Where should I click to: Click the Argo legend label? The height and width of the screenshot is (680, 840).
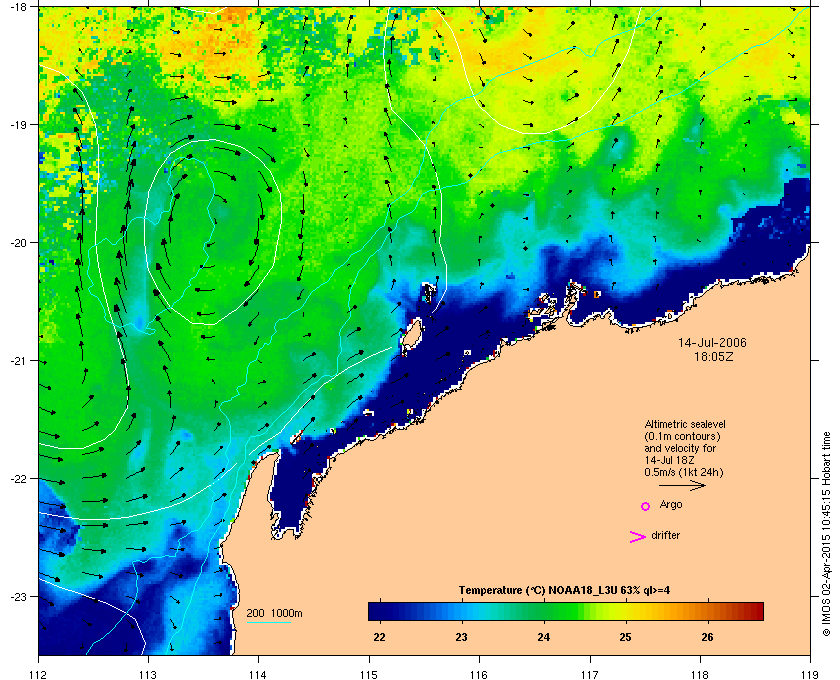click(671, 505)
